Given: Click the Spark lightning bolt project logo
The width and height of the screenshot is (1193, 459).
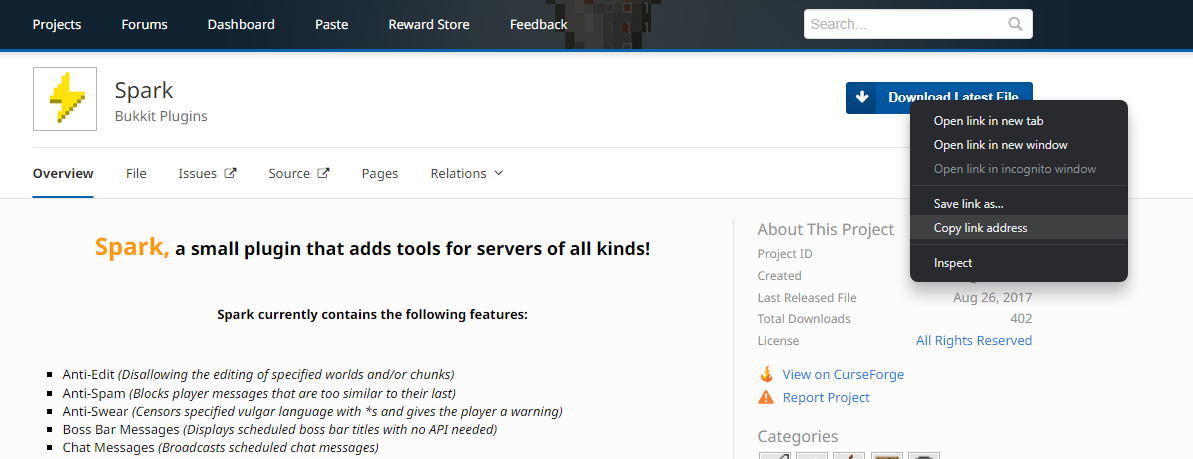Looking at the screenshot, I should 65,99.
